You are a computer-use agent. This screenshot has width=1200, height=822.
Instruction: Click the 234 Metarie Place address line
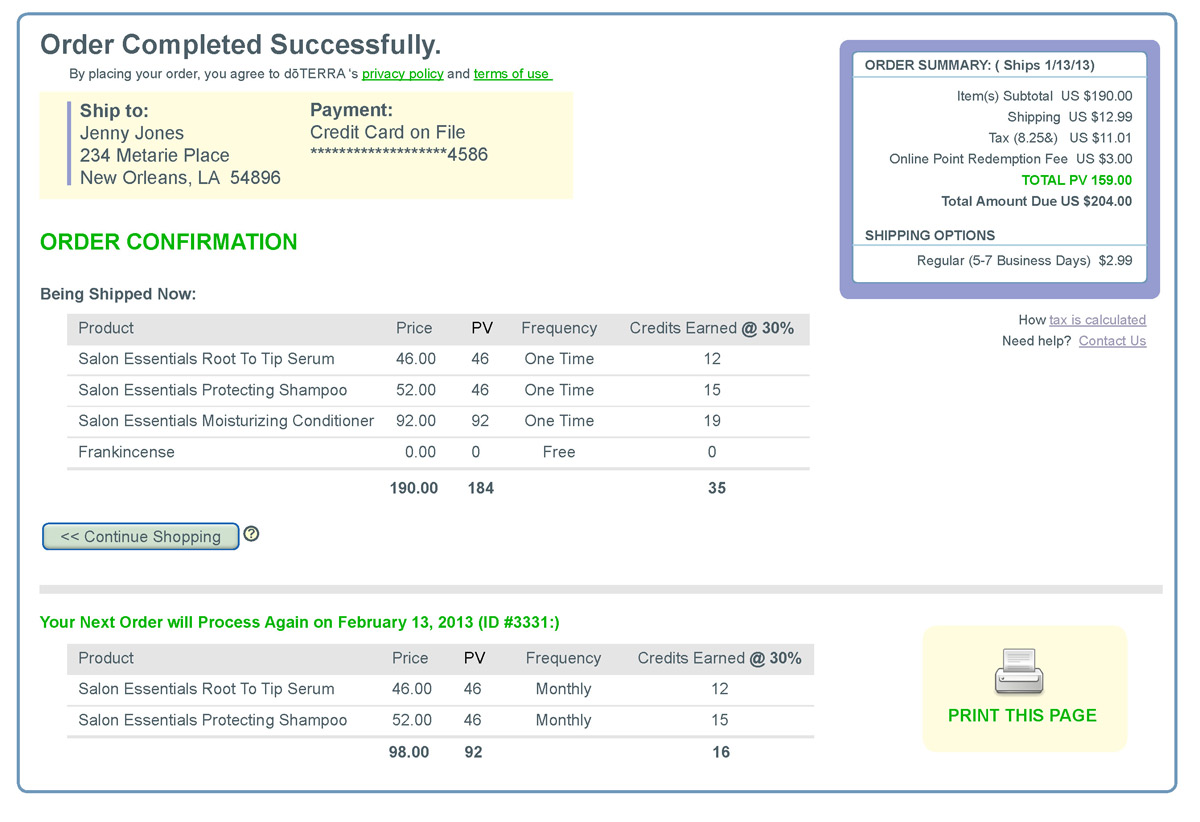point(155,155)
